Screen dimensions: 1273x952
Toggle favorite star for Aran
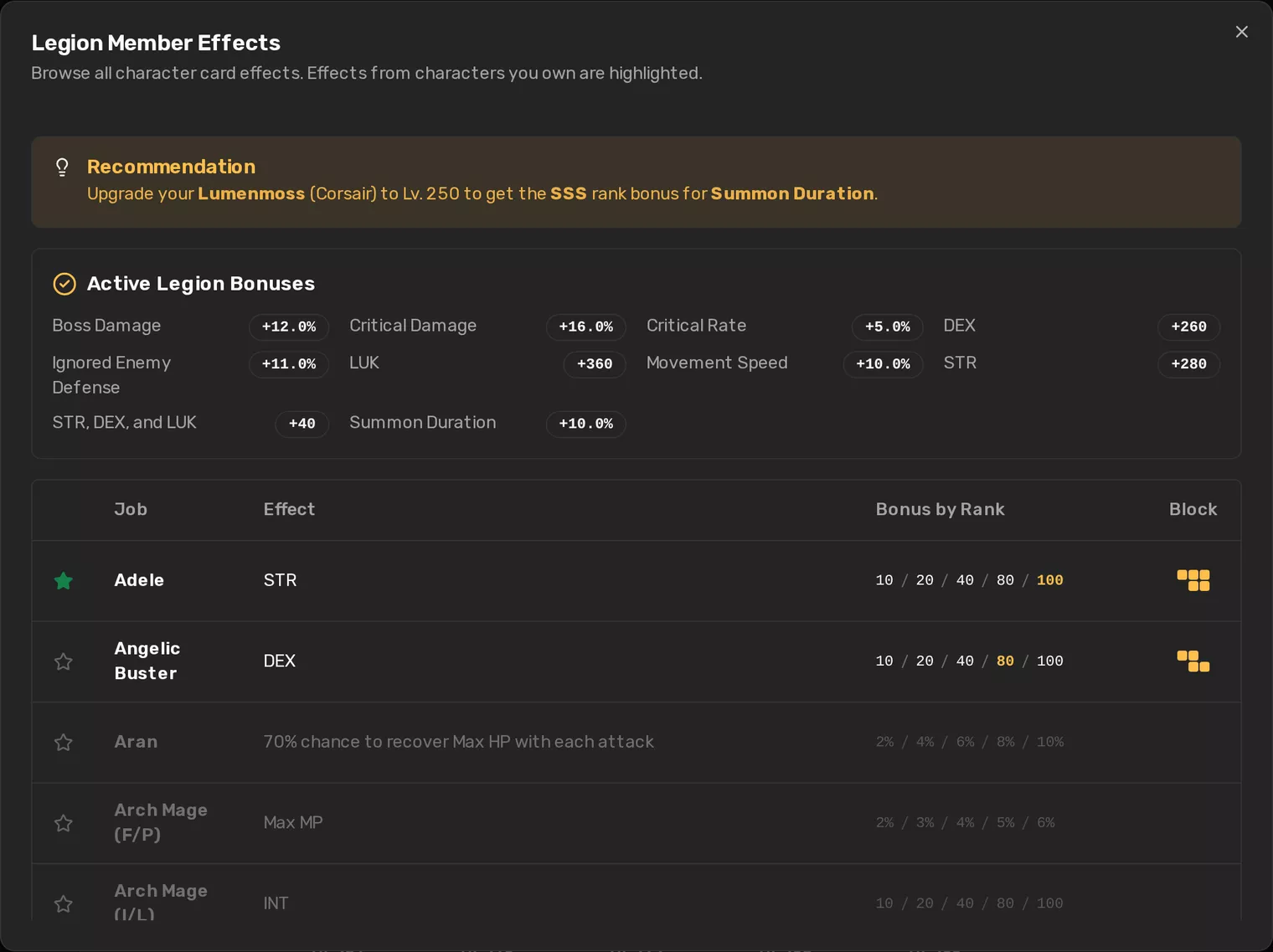64,742
